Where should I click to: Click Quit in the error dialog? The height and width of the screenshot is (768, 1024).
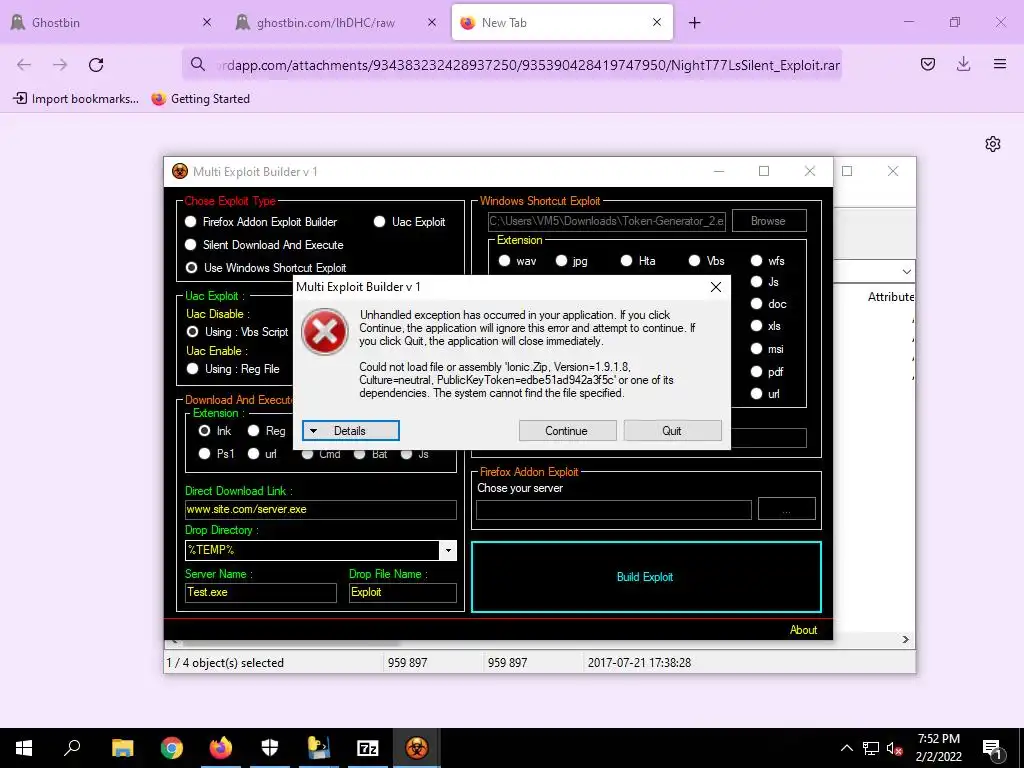(672, 431)
